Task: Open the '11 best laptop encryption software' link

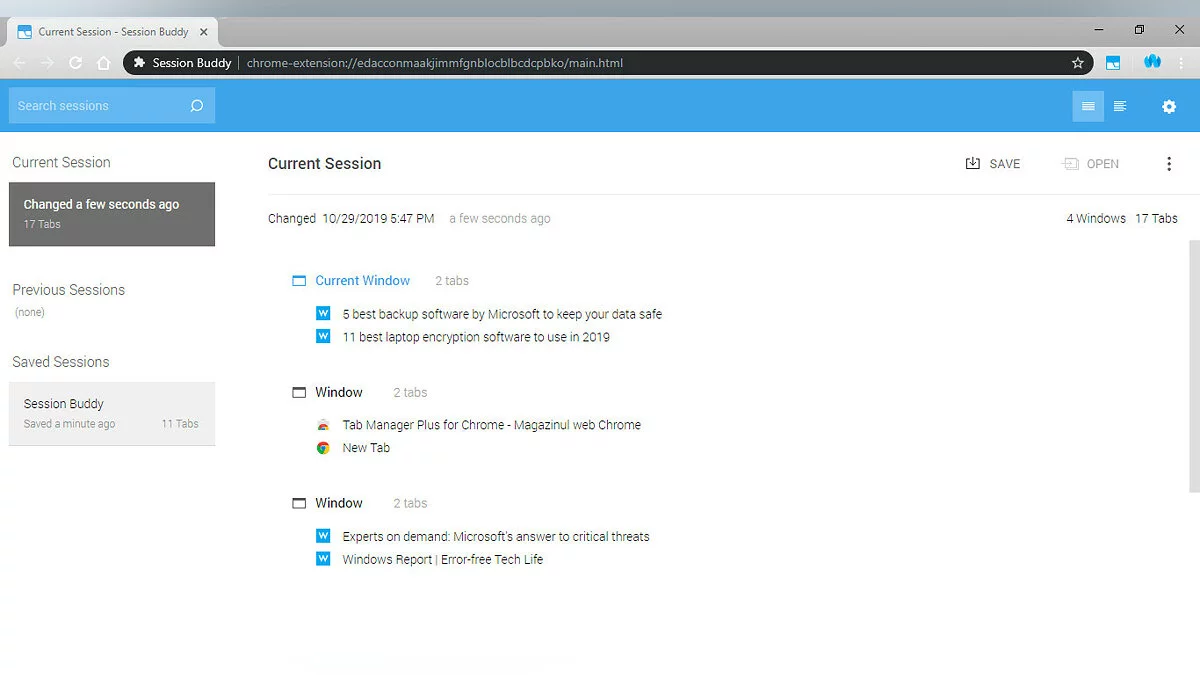Action: point(475,337)
